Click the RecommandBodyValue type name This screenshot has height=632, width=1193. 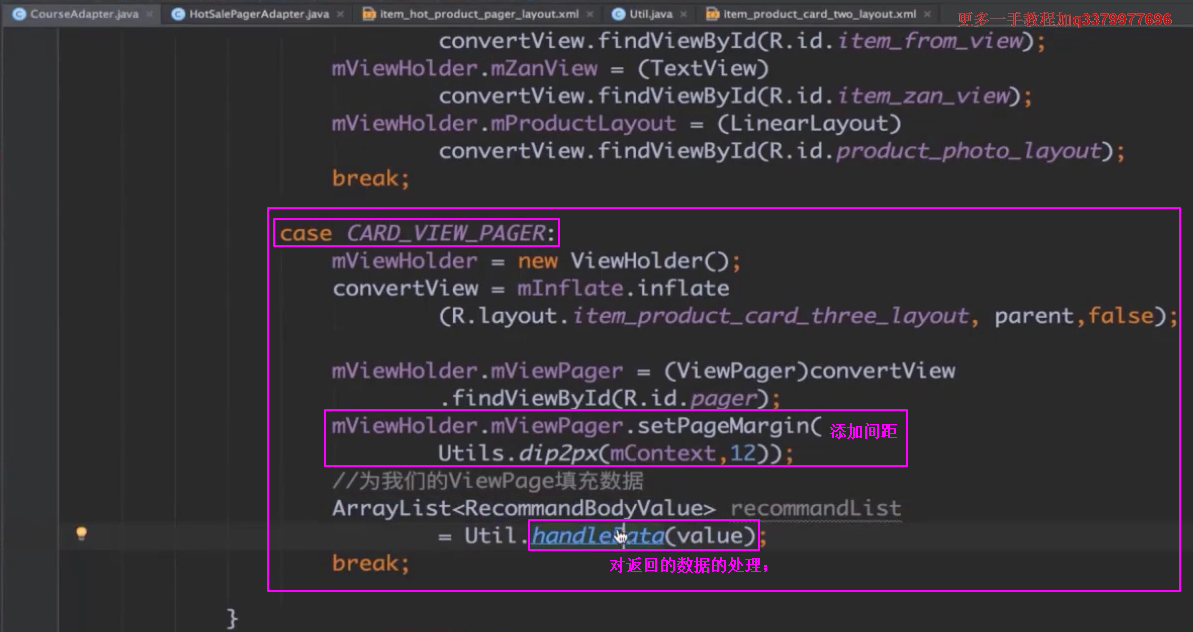pyautogui.click(x=584, y=508)
